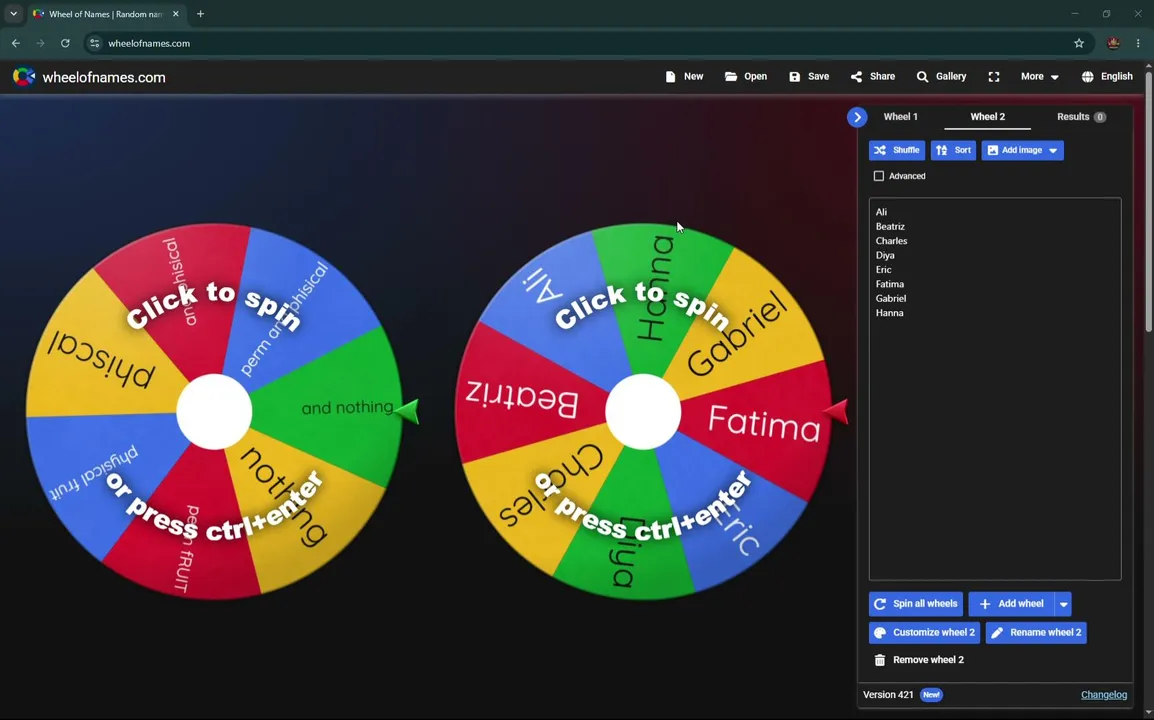This screenshot has width=1154, height=720.
Task: Click Spin all wheels button
Action: 916,604
